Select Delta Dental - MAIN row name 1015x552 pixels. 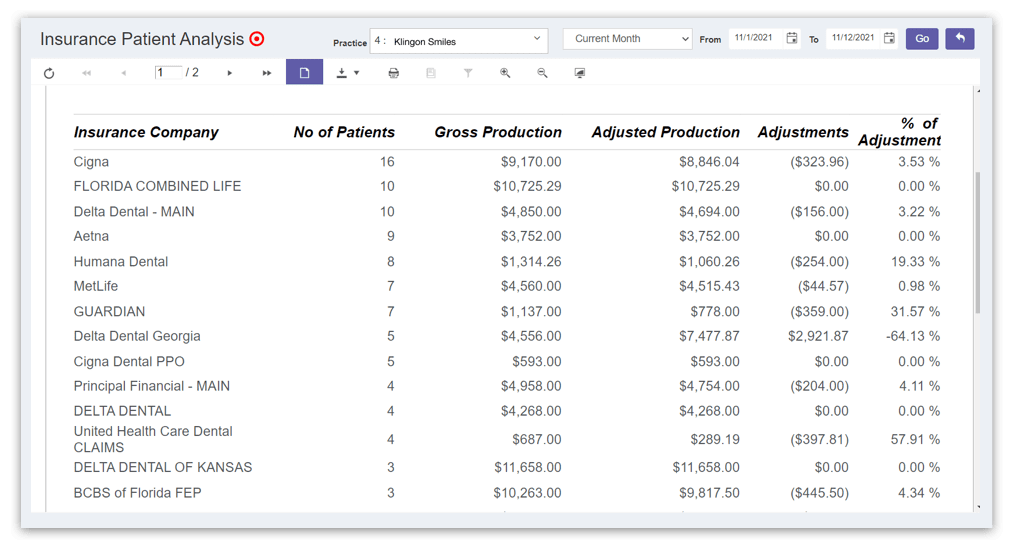tap(134, 212)
